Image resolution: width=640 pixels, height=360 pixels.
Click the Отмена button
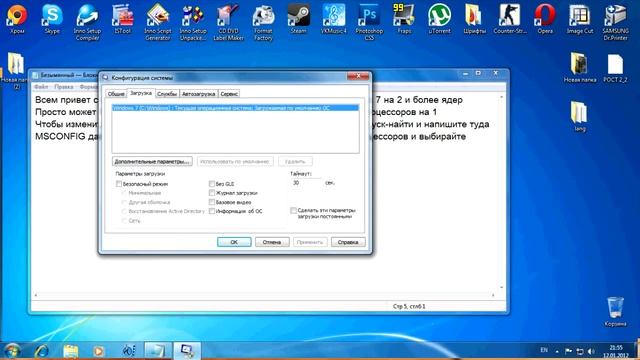pos(272,242)
